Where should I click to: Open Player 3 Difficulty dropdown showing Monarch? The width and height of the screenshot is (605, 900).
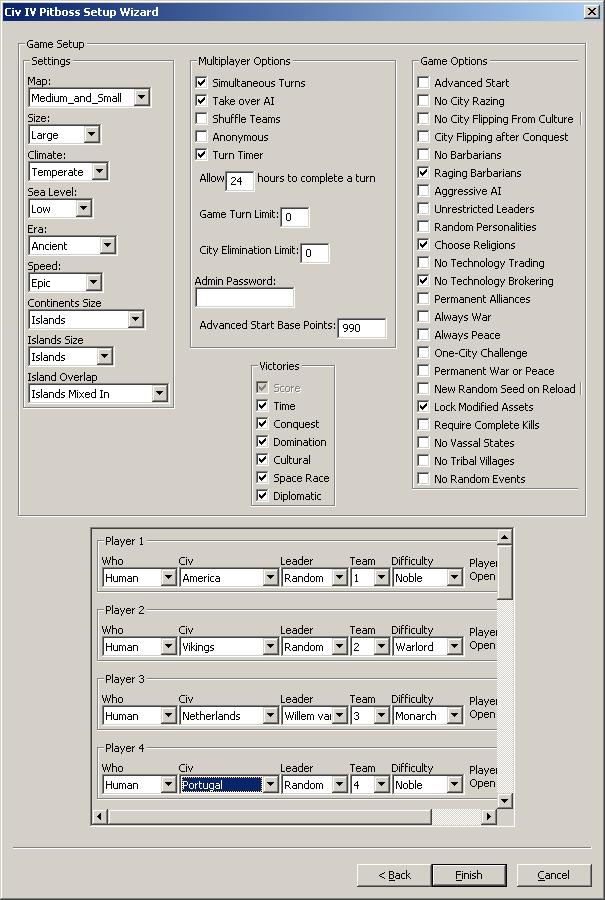point(455,716)
